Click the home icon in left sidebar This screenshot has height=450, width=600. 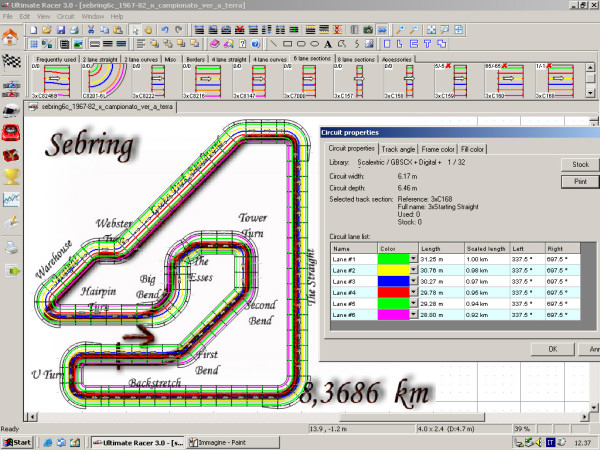(11, 38)
